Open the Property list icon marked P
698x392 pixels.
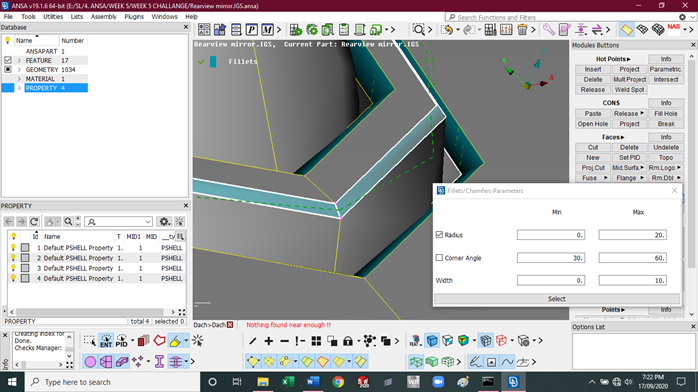pyautogui.click(x=252, y=30)
